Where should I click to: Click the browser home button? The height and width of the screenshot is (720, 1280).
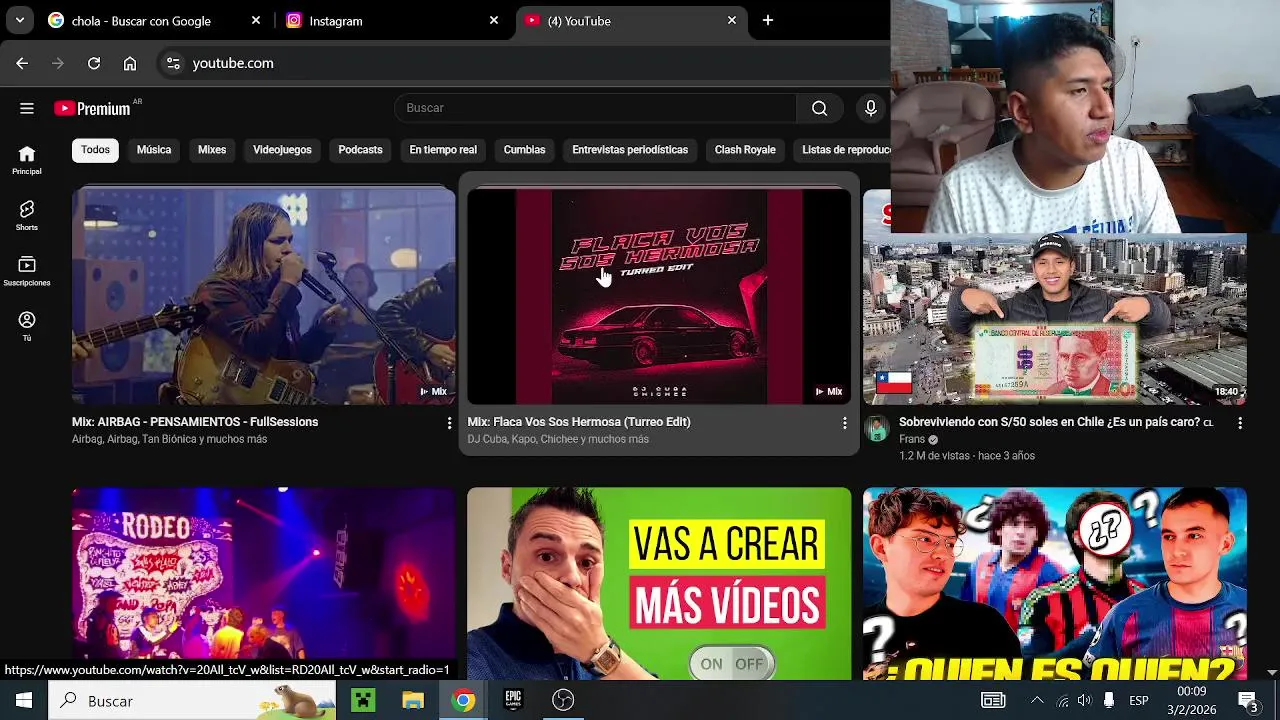point(130,63)
